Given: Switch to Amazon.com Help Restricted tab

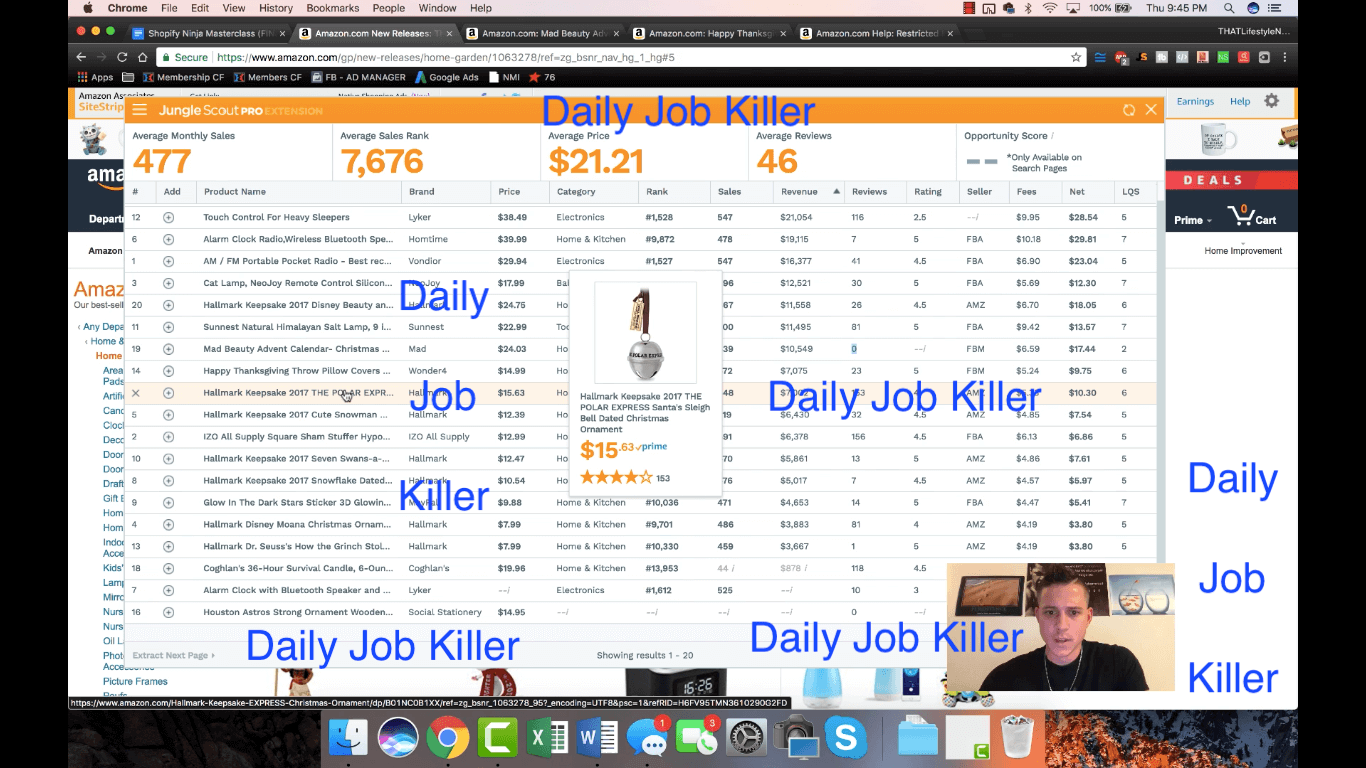Looking at the screenshot, I should (x=876, y=33).
